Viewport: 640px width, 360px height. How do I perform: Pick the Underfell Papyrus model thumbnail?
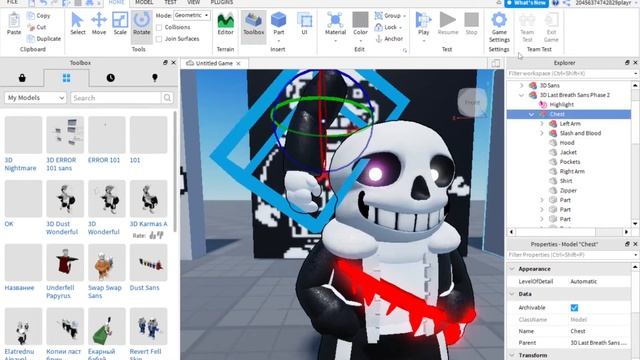[x=65, y=262]
